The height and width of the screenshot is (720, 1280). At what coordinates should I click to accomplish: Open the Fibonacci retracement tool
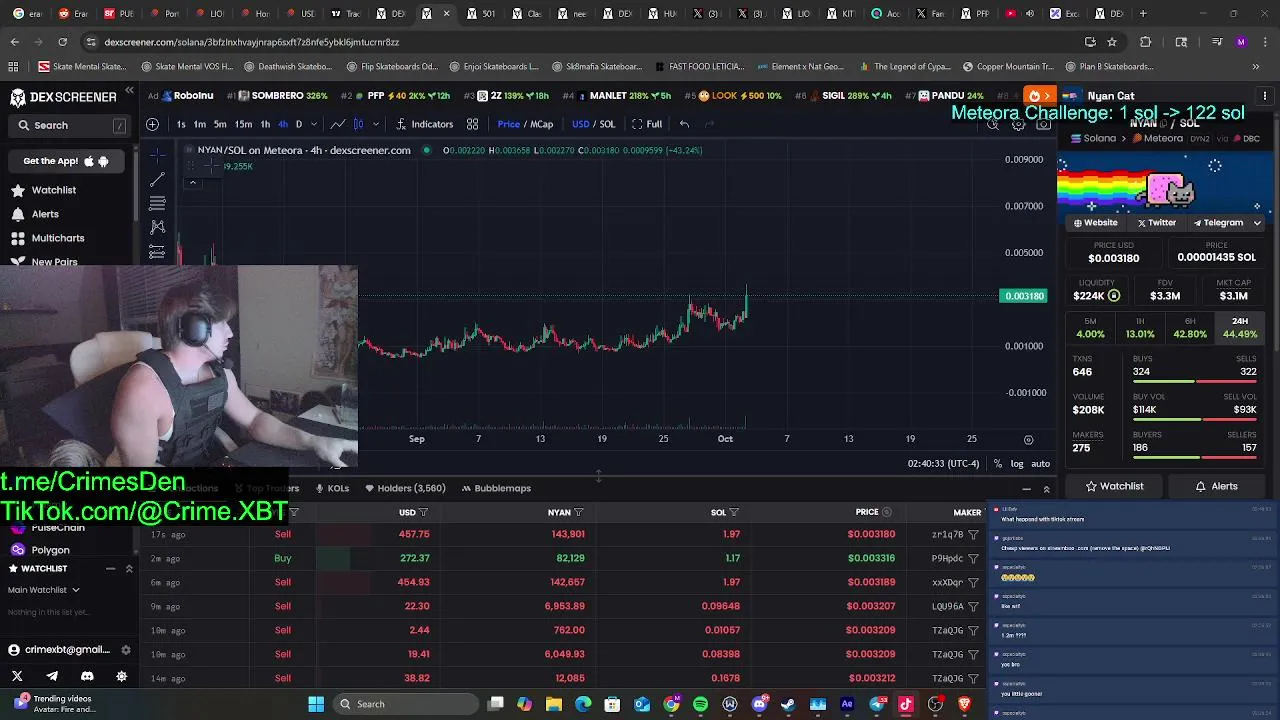[x=157, y=203]
